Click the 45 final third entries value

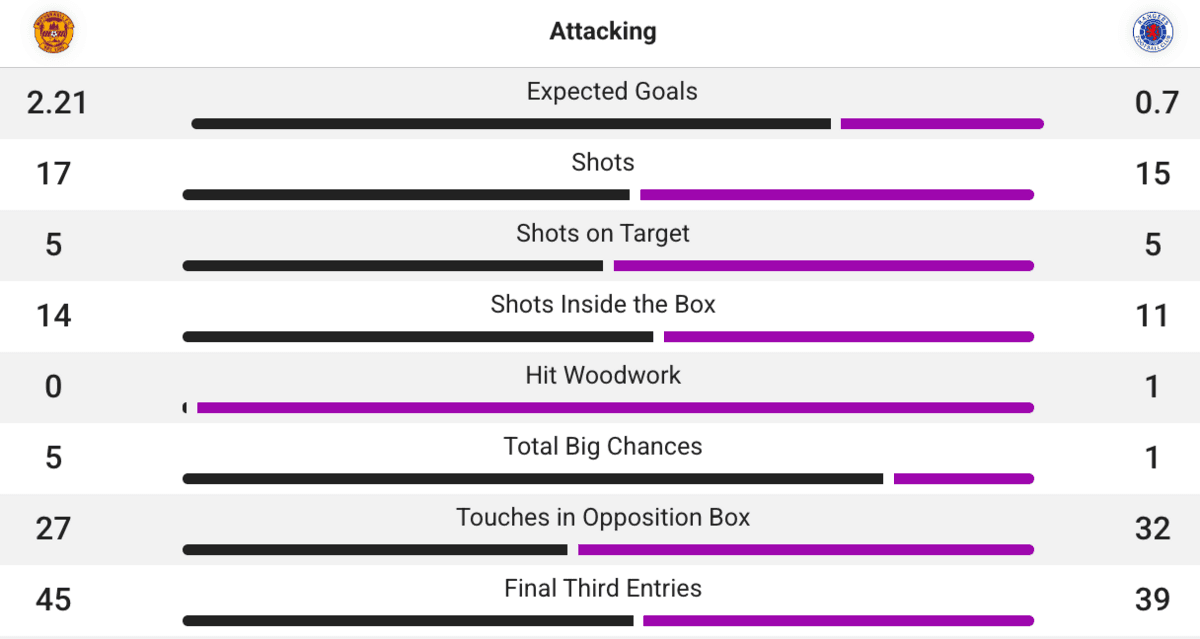point(54,599)
